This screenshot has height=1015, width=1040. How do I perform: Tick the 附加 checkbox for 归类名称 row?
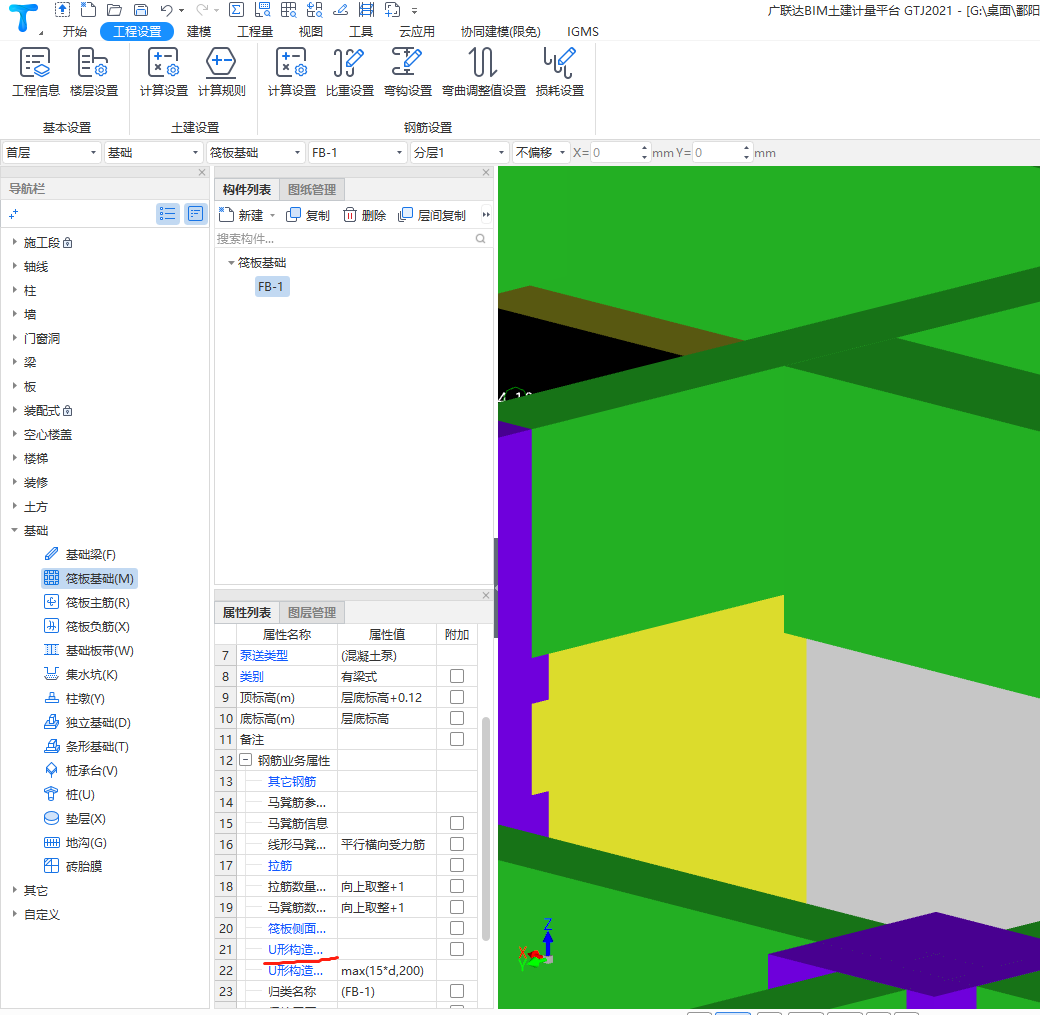[x=456, y=991]
